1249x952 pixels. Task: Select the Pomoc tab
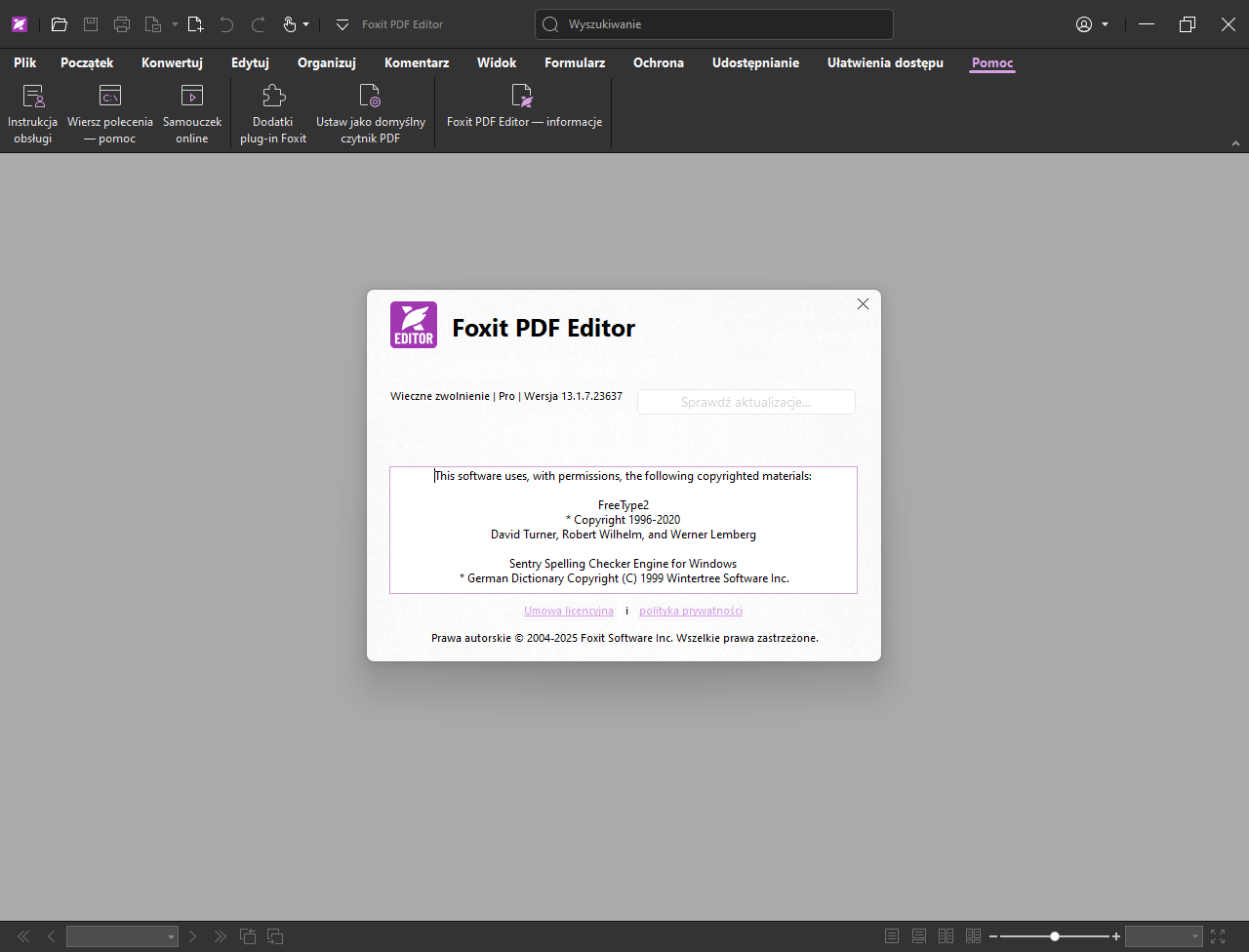point(992,62)
